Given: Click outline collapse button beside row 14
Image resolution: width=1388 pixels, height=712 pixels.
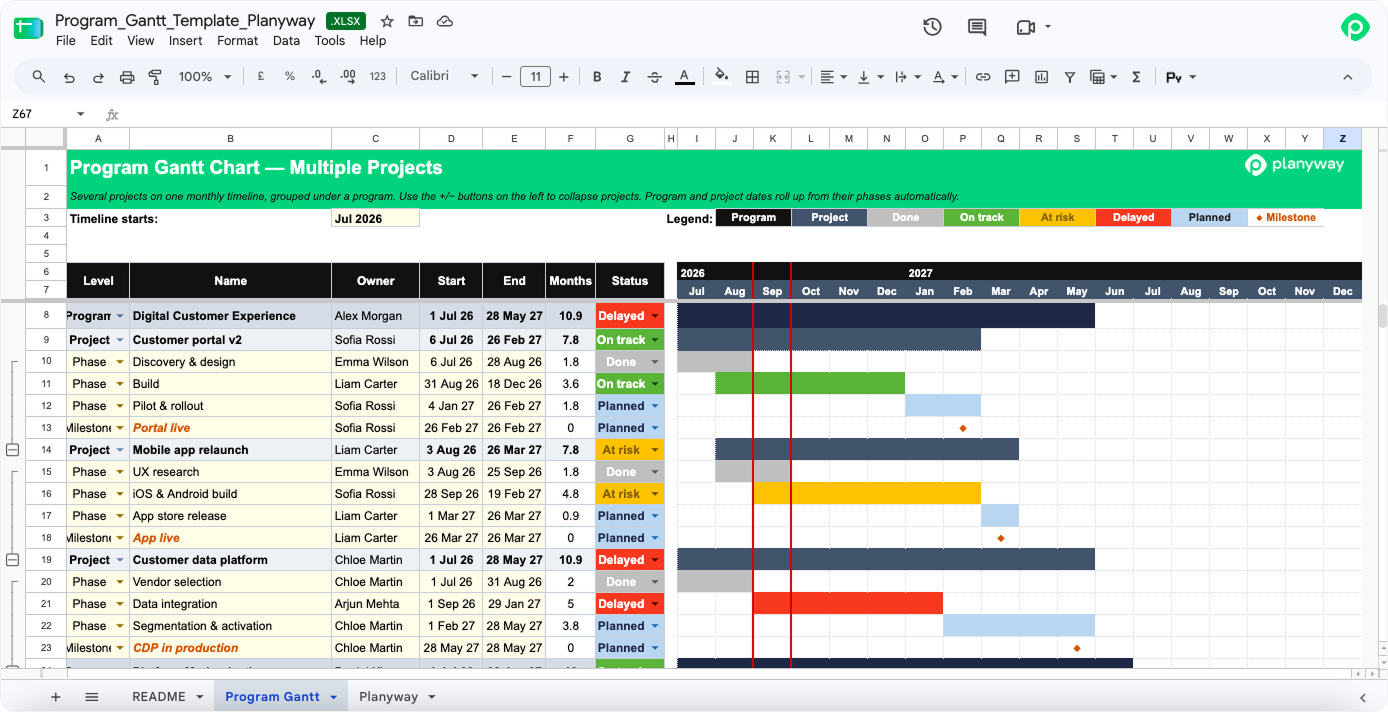Looking at the screenshot, I should tap(13, 450).
